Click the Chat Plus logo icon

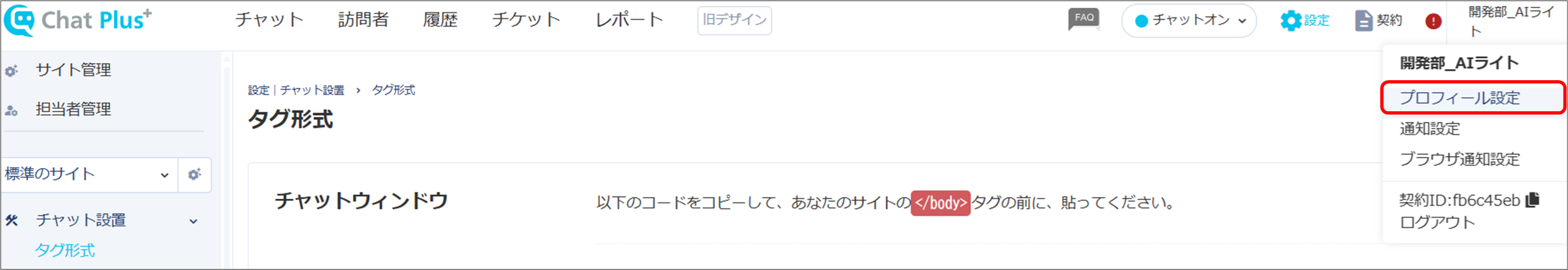pyautogui.click(x=20, y=20)
